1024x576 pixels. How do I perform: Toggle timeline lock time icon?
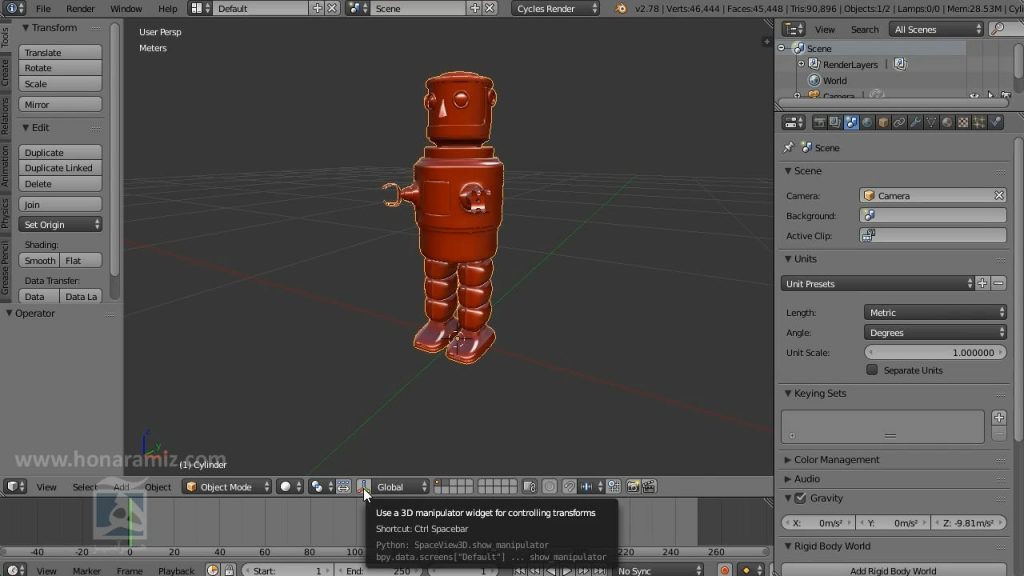(x=229, y=570)
